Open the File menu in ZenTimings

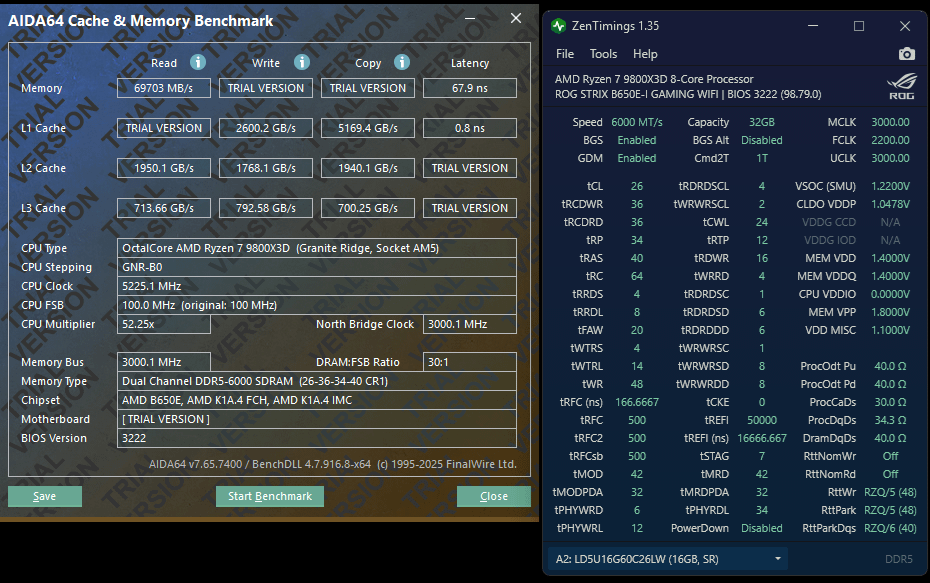(x=565, y=54)
